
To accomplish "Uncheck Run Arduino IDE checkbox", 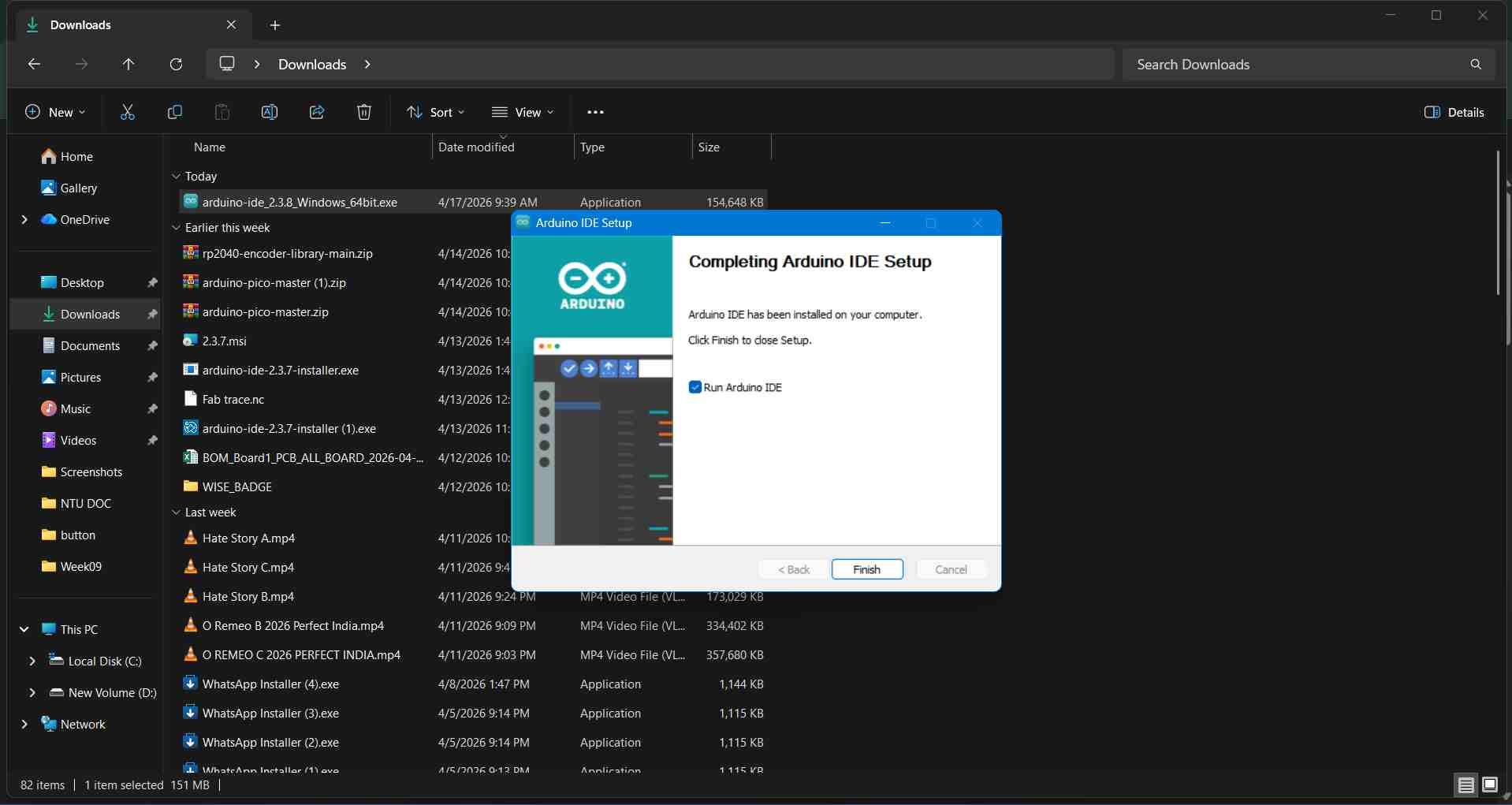I will tap(695, 387).
